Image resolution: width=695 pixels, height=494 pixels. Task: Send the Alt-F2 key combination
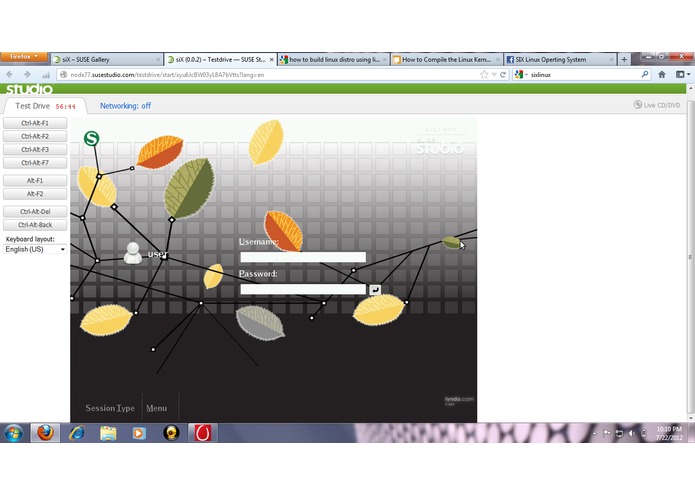35,194
